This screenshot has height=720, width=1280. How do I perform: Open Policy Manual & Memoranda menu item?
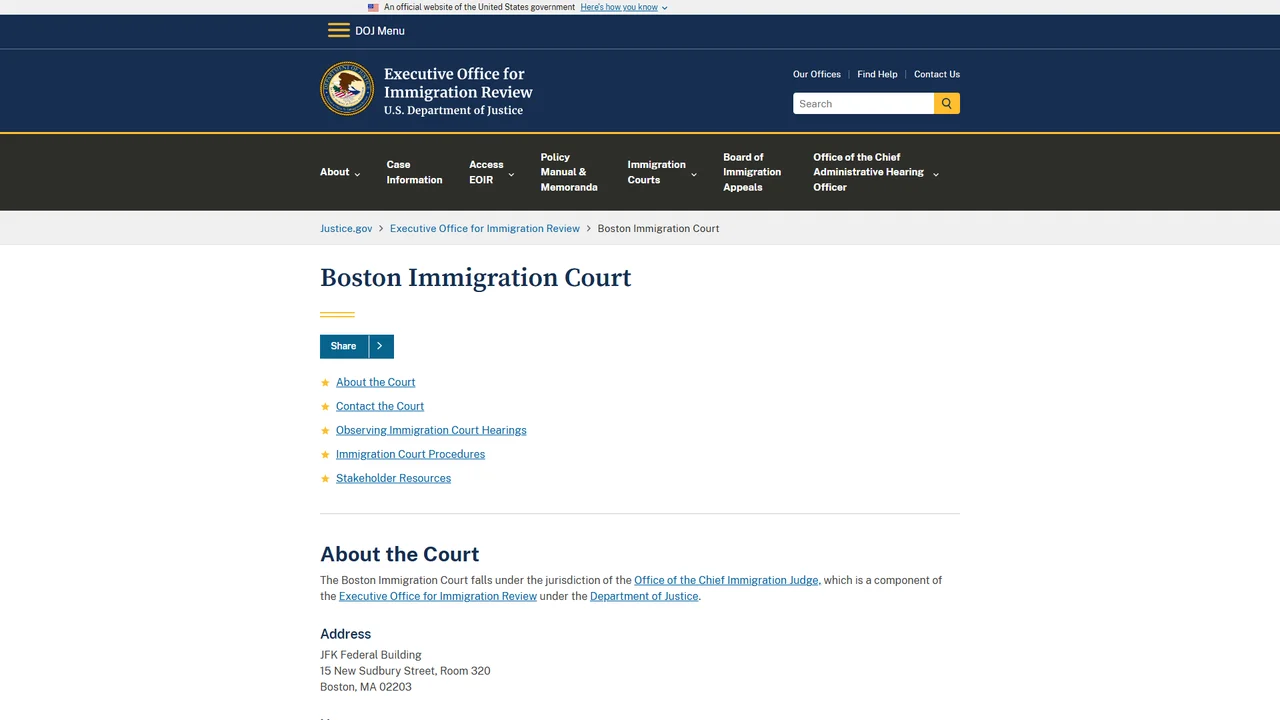(x=569, y=172)
